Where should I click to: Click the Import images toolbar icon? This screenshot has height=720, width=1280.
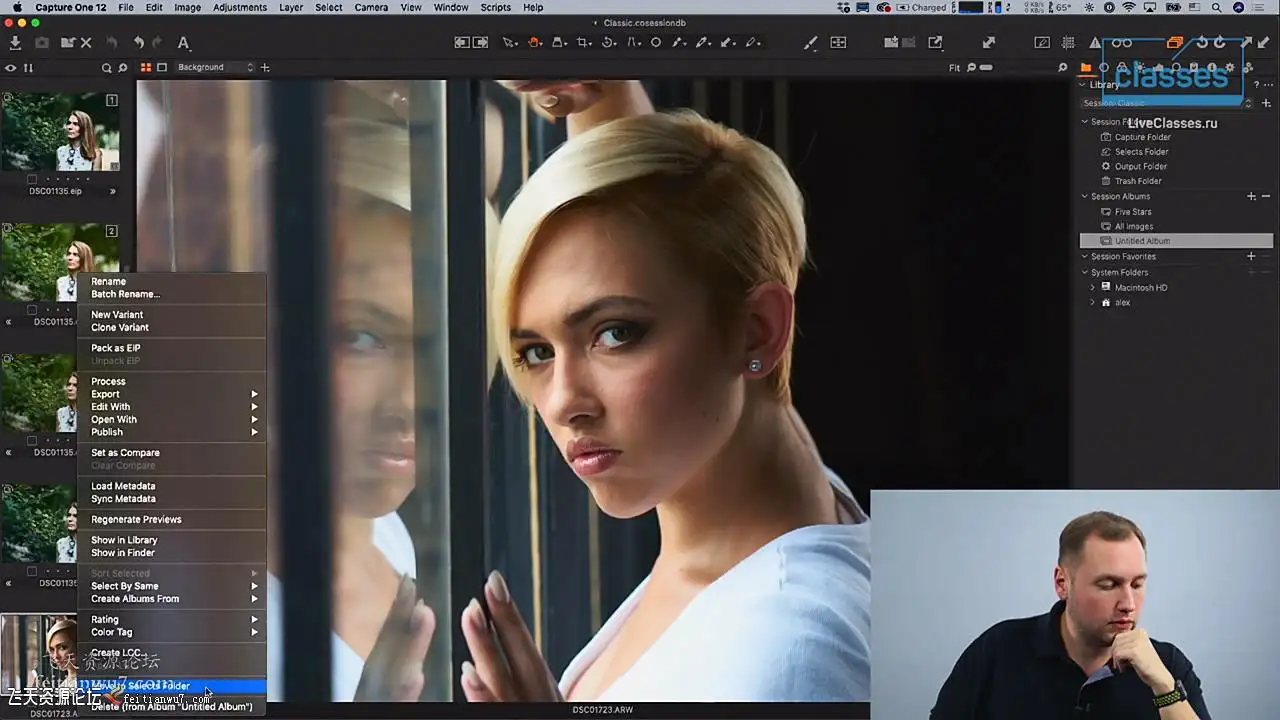(x=15, y=43)
